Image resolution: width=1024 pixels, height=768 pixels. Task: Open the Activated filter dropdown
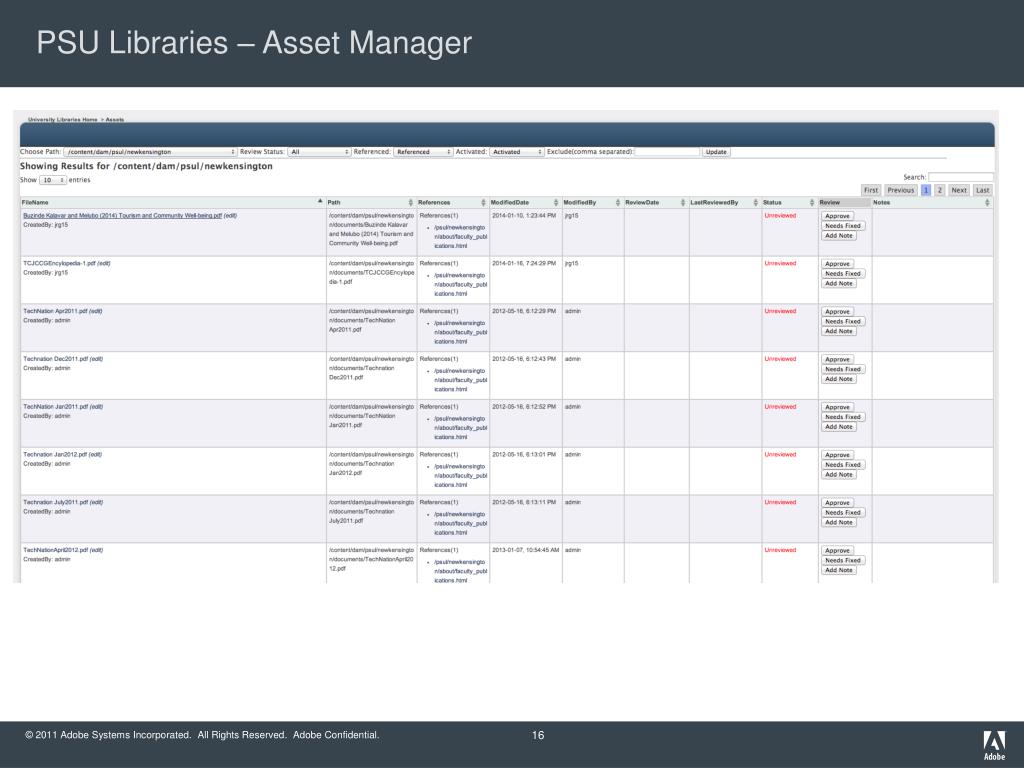tap(517, 152)
